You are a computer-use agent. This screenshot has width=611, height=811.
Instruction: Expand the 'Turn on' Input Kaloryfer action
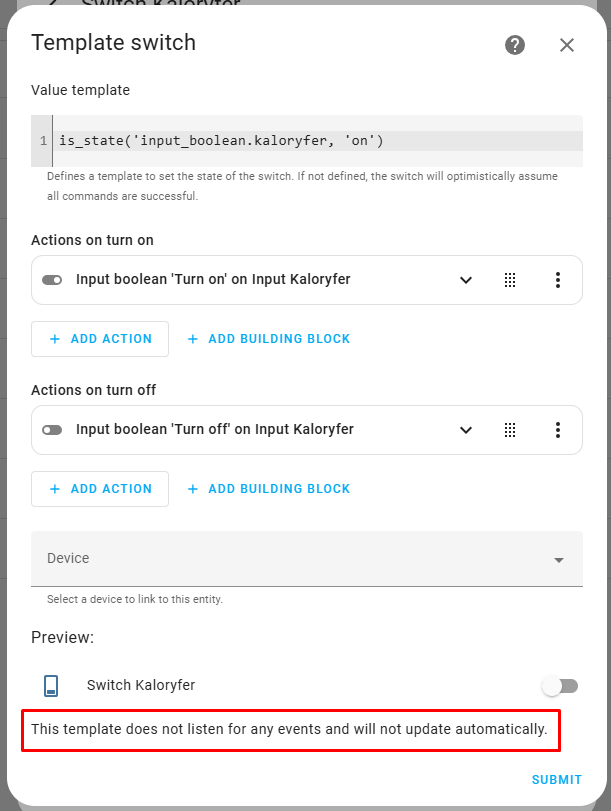[x=465, y=280]
